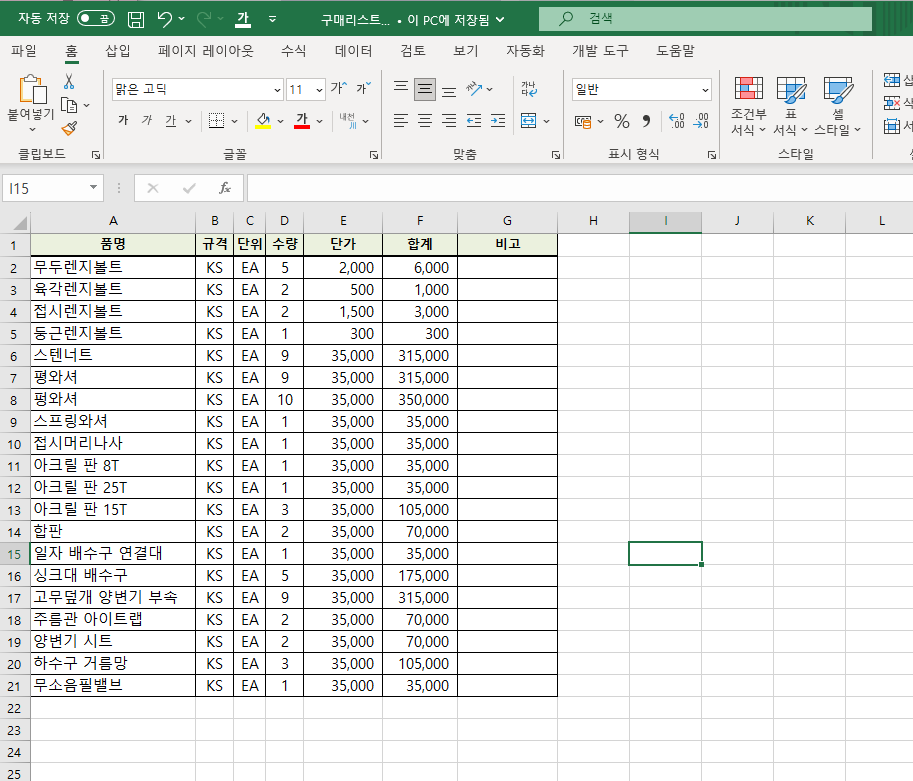This screenshot has width=913, height=781.
Task: Toggle bold (가) formatting
Action: tap(123, 121)
